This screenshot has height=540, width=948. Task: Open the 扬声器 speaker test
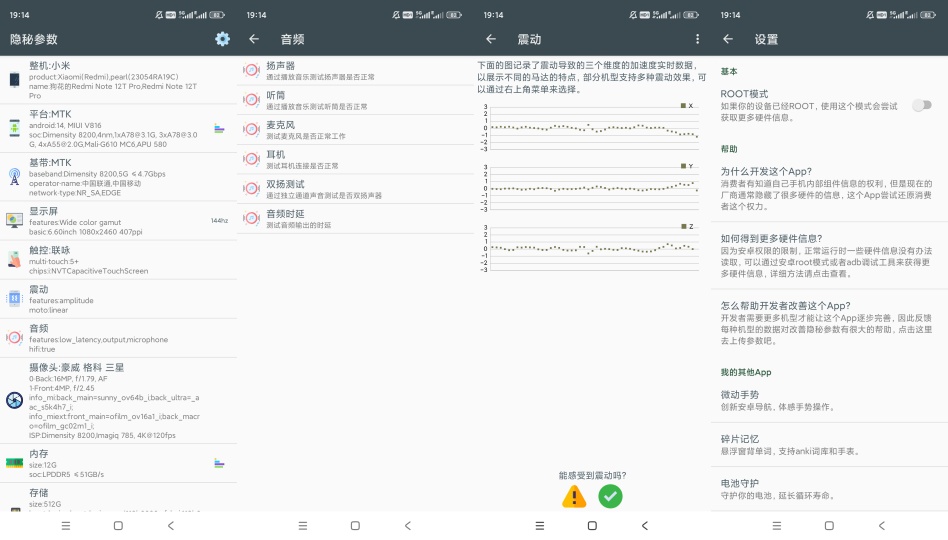(320, 71)
